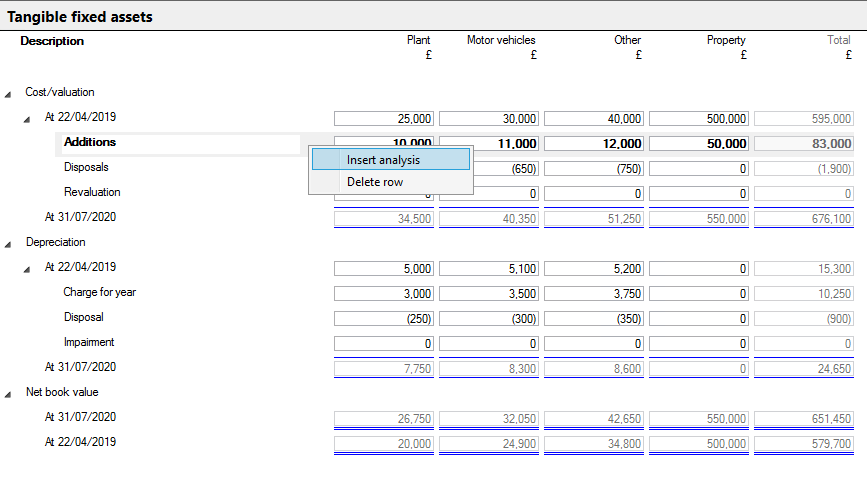Select the Disposals row label
The height and width of the screenshot is (482, 867).
86,167
